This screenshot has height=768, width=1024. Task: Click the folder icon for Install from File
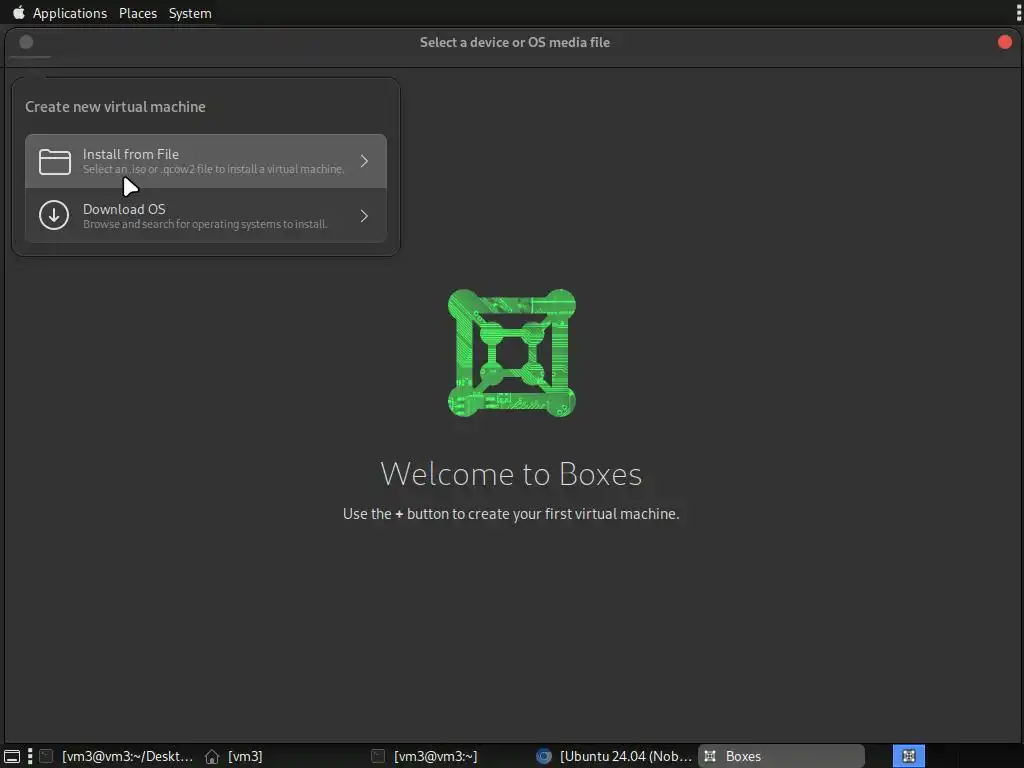click(55, 162)
